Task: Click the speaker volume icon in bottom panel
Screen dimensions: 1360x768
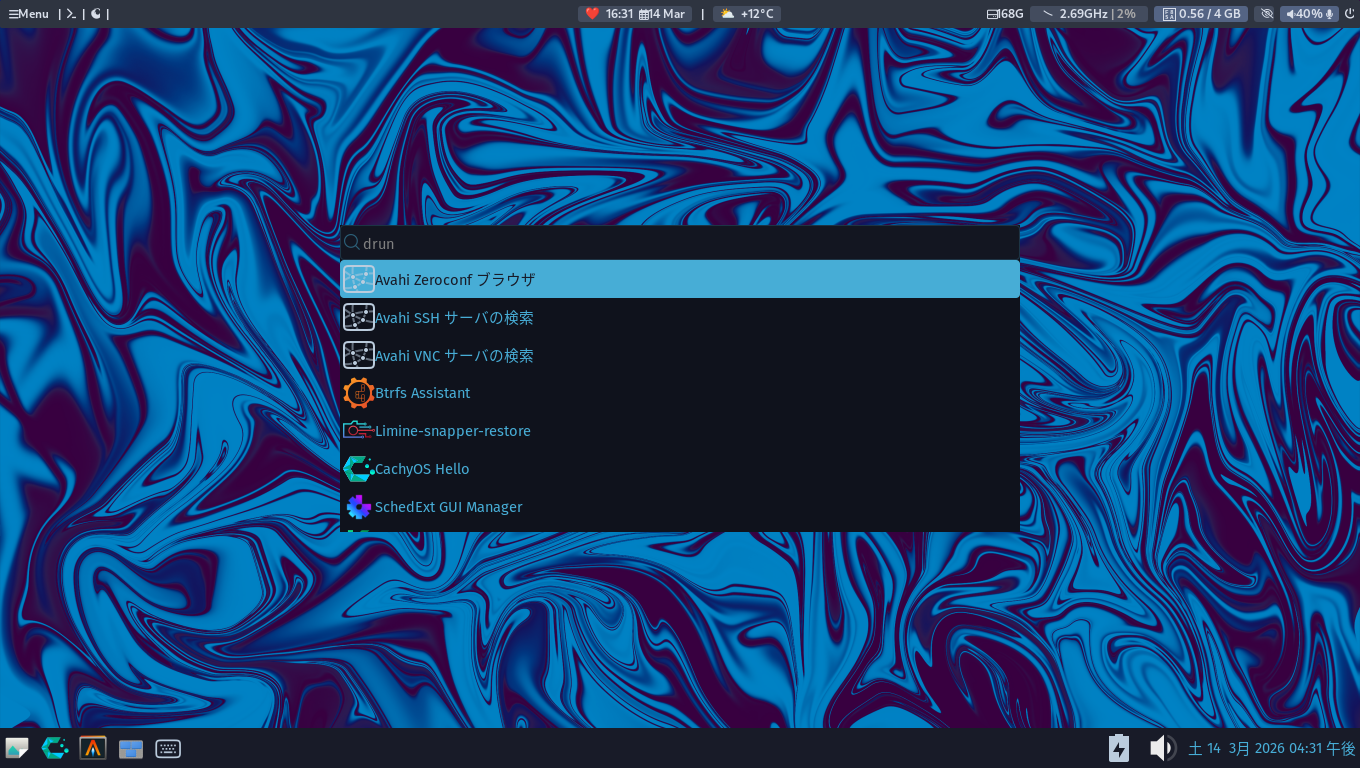Action: click(1161, 748)
